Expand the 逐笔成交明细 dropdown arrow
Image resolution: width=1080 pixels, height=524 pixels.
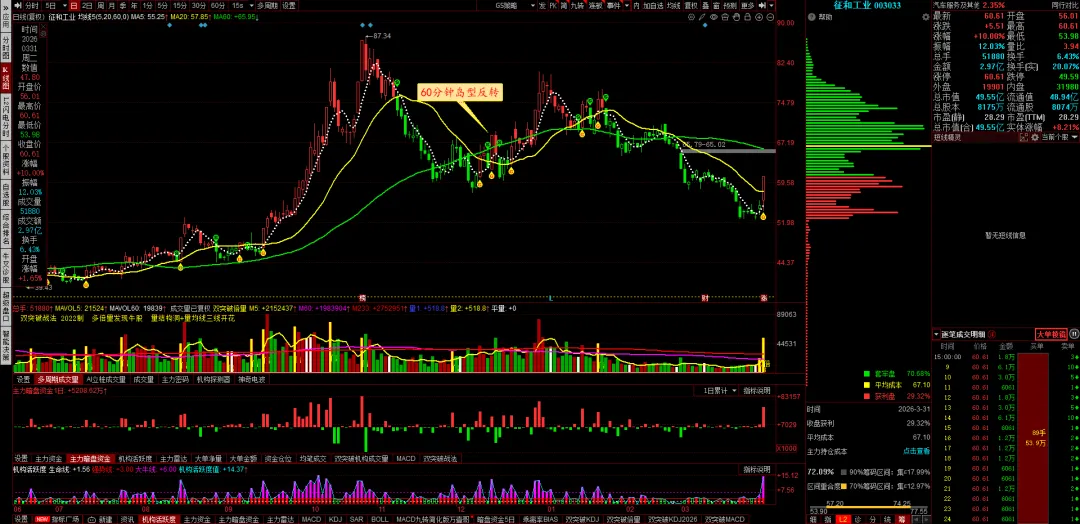coord(937,335)
